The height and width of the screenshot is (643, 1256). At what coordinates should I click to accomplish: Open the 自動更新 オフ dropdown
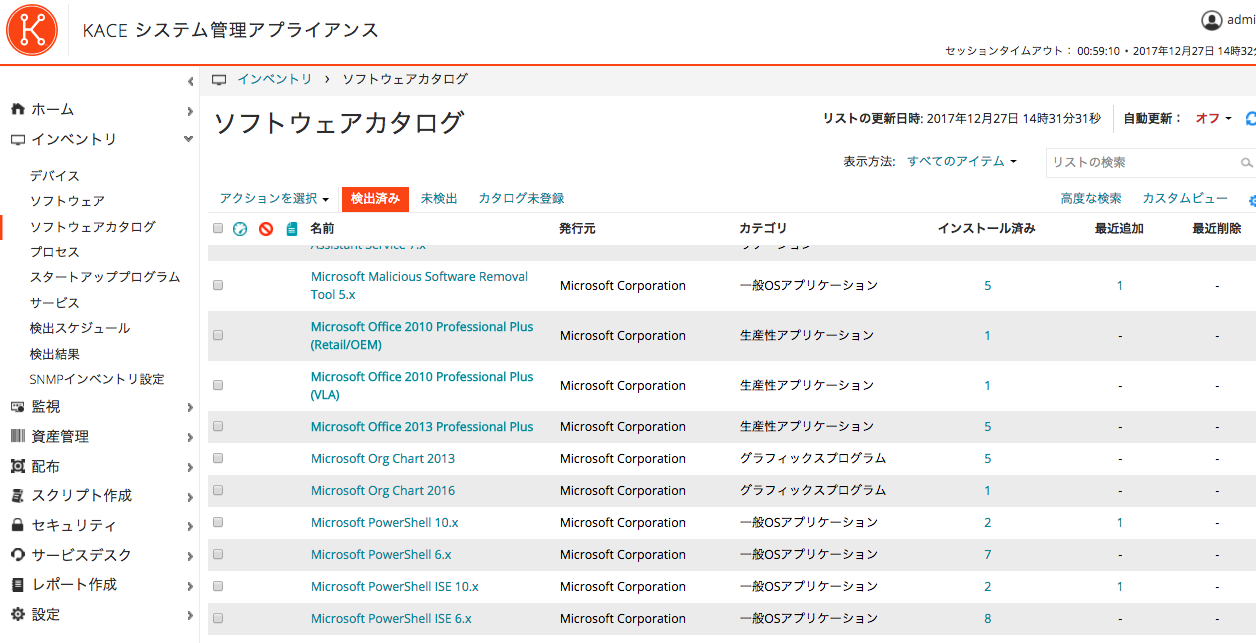[x=1214, y=118]
